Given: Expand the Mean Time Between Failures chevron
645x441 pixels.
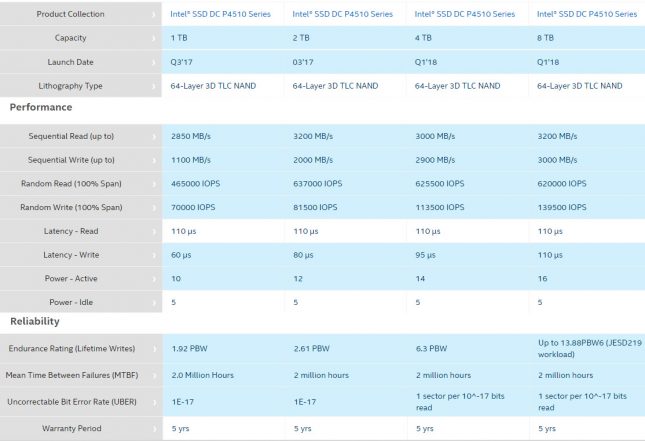Looking at the screenshot, I should point(154,376).
